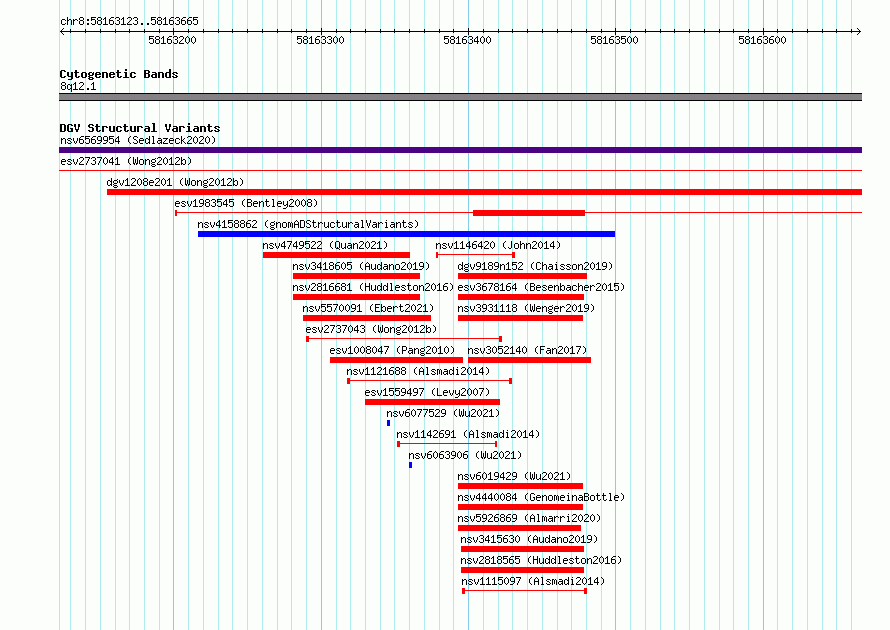
Task: Select the nsv3418605 red bar
Action: 356,276
